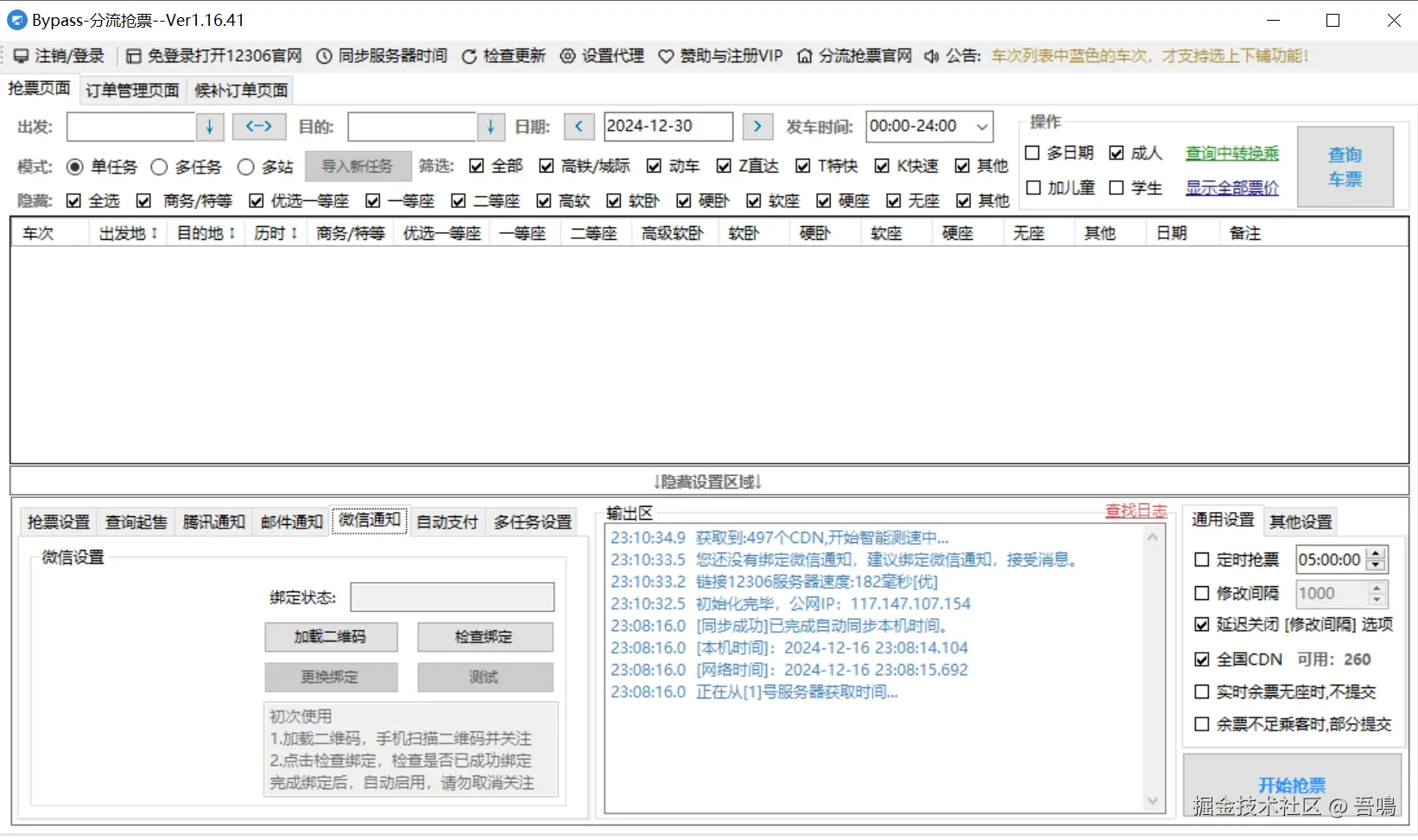
Task: Open the 抢票设置 settings tab
Action: click(x=59, y=522)
